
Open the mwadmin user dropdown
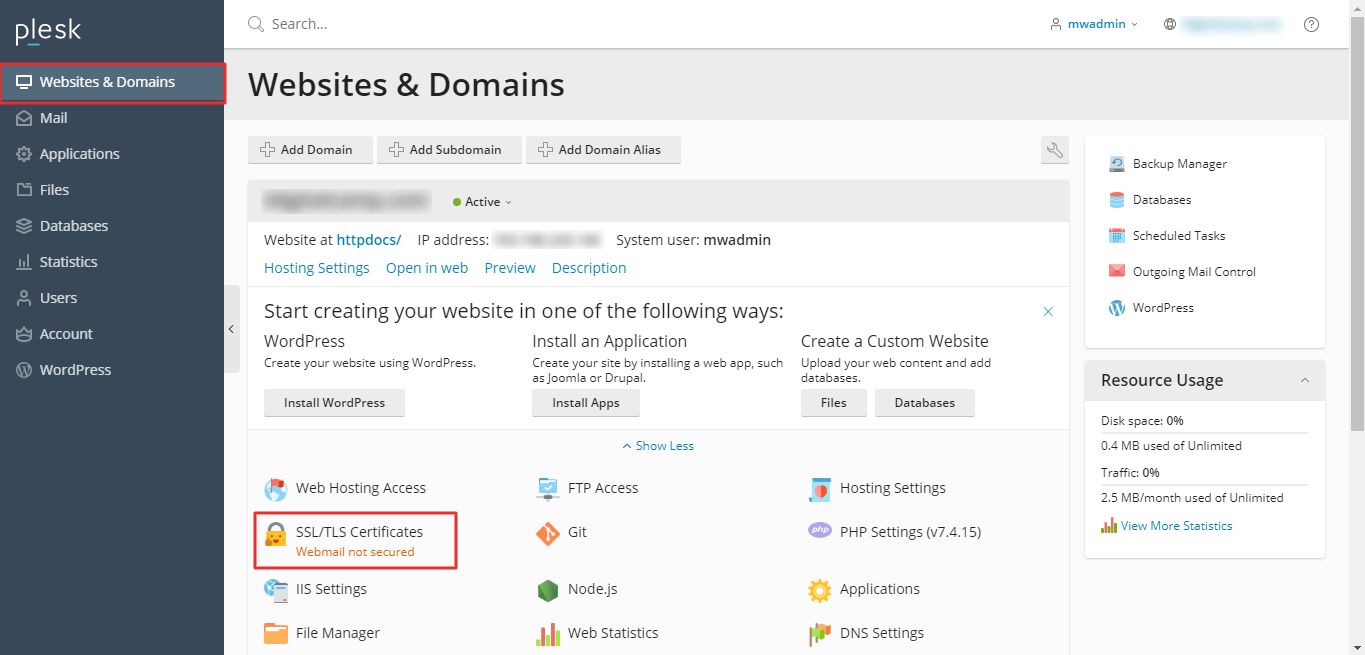pyautogui.click(x=1094, y=24)
